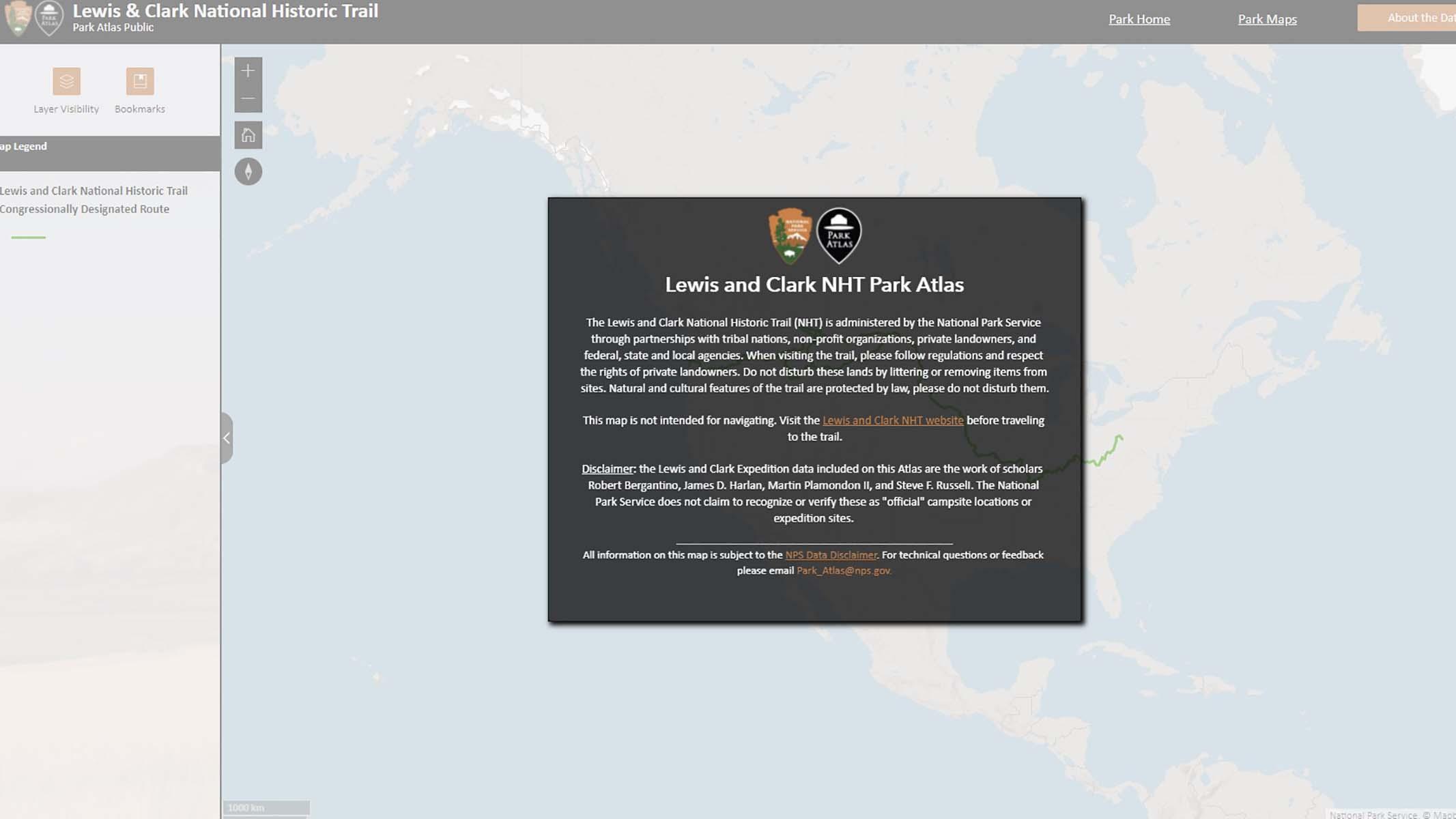The height and width of the screenshot is (819, 1456).
Task: Click the 1000 km scale bar
Action: click(x=266, y=808)
